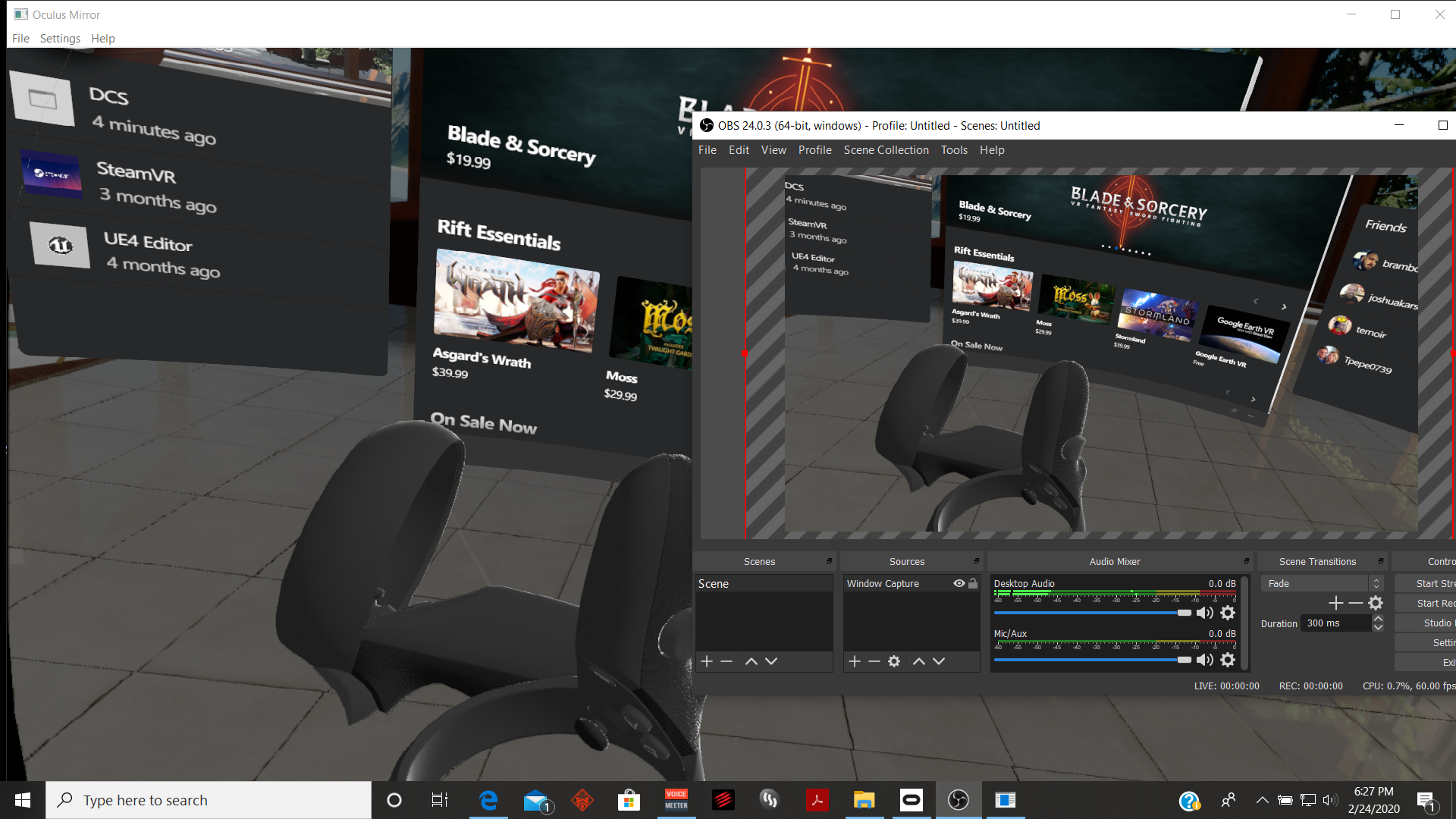Open OBS Help menu
The width and height of the screenshot is (1456, 819).
pyautogui.click(x=992, y=150)
